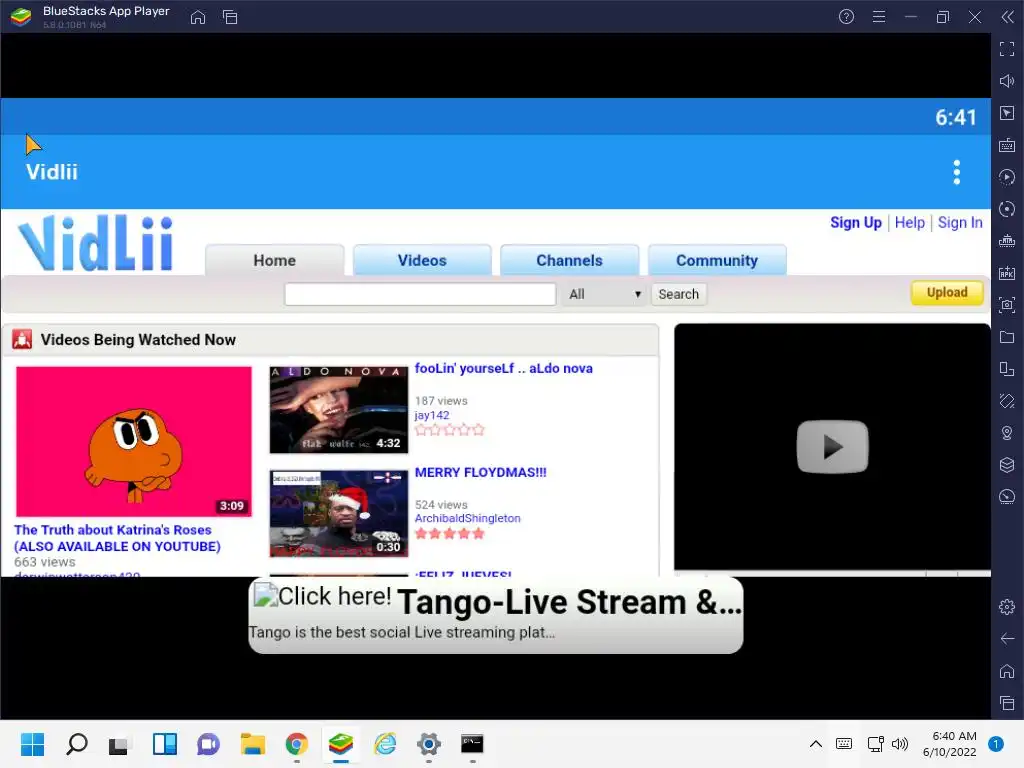
Task: Collapse the sidebar with double chevron
Action: pyautogui.click(x=1007, y=17)
